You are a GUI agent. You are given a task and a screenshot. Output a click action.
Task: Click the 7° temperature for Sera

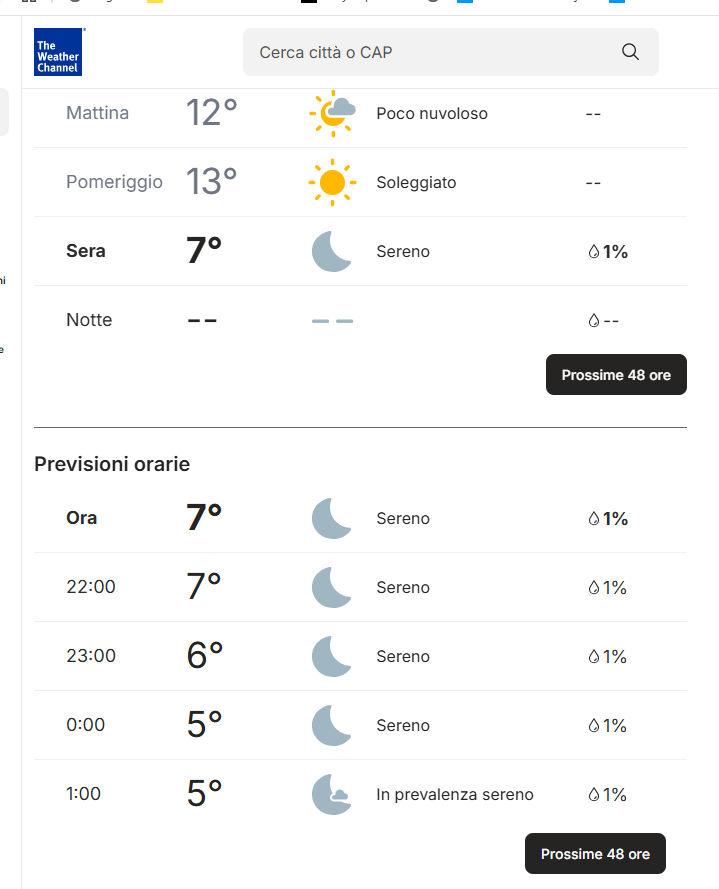click(204, 251)
